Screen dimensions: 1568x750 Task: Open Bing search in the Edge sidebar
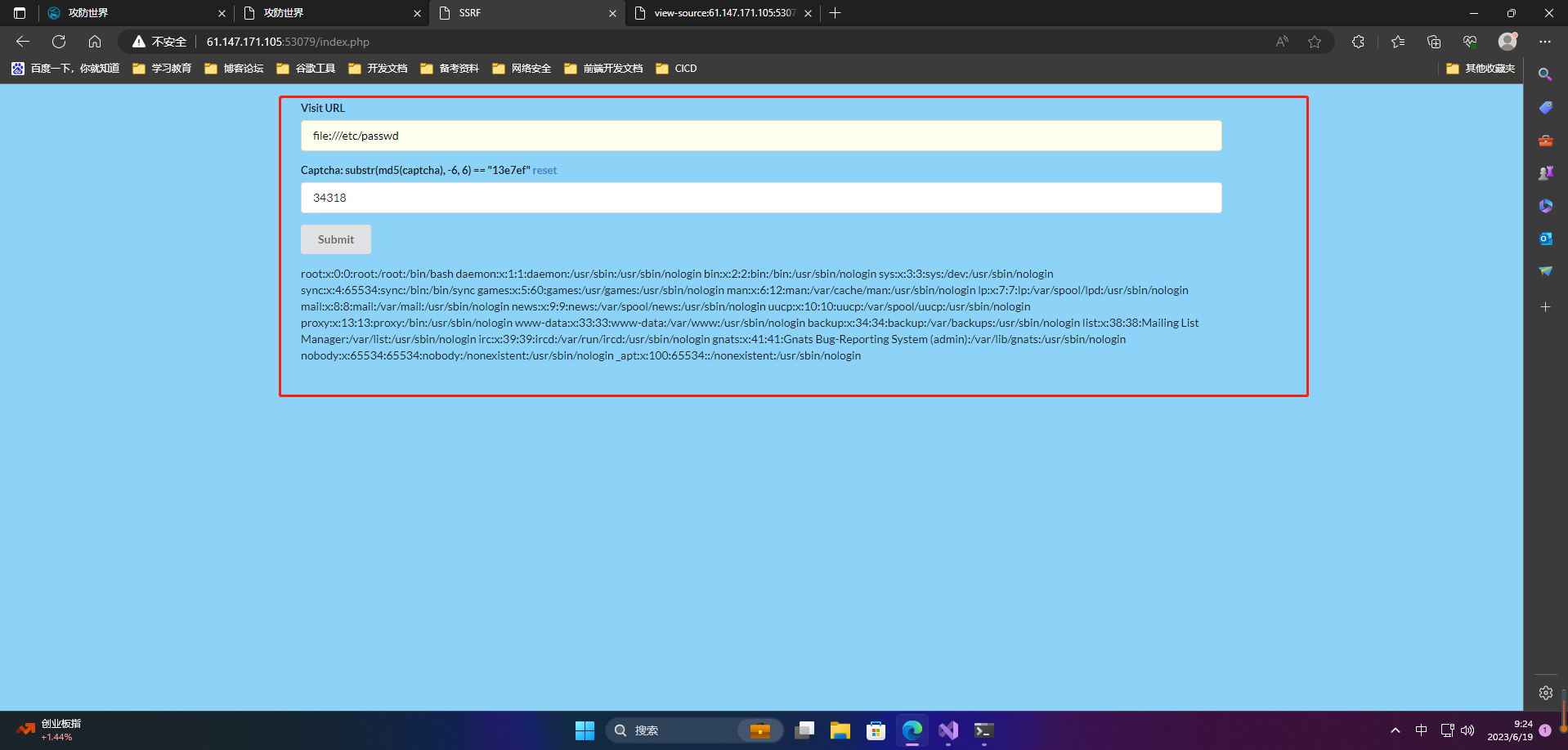pyautogui.click(x=1545, y=74)
